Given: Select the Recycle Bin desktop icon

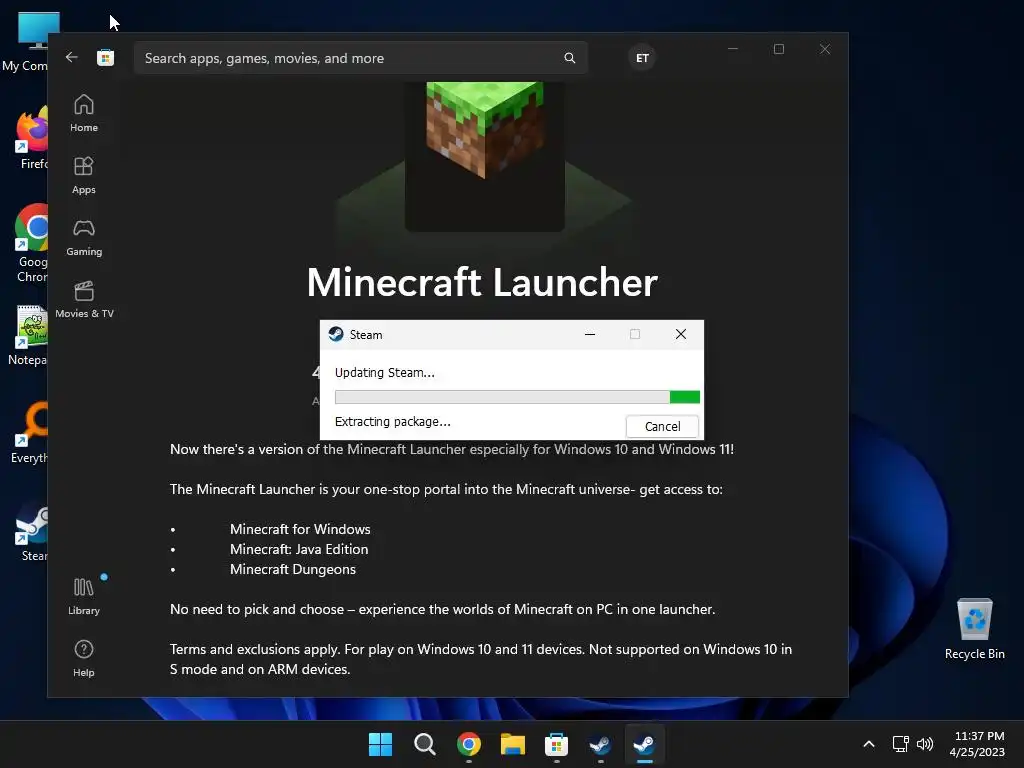Looking at the screenshot, I should [x=974, y=628].
